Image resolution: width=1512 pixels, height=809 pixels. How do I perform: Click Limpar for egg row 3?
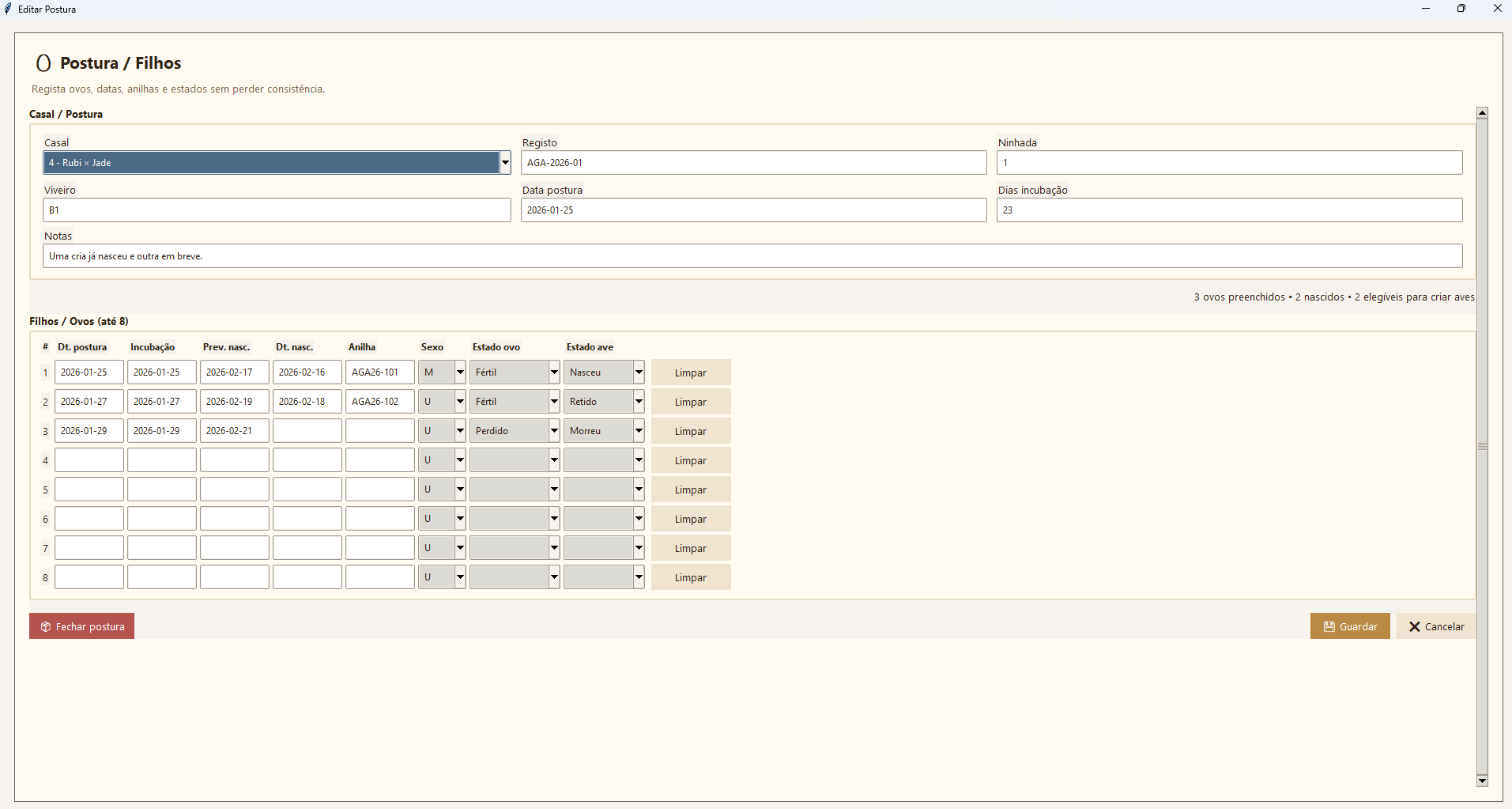pos(690,431)
